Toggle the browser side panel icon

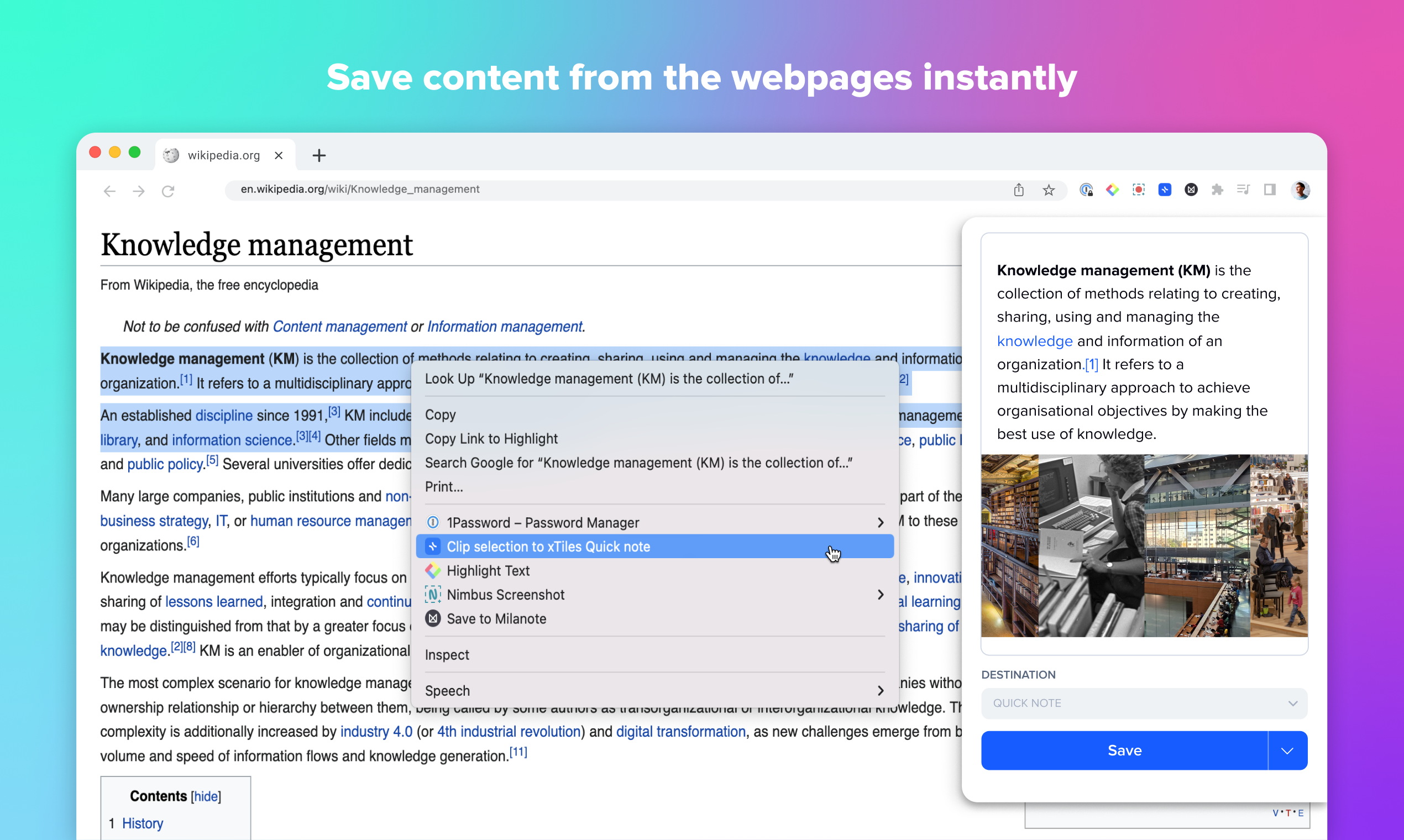pos(1270,190)
